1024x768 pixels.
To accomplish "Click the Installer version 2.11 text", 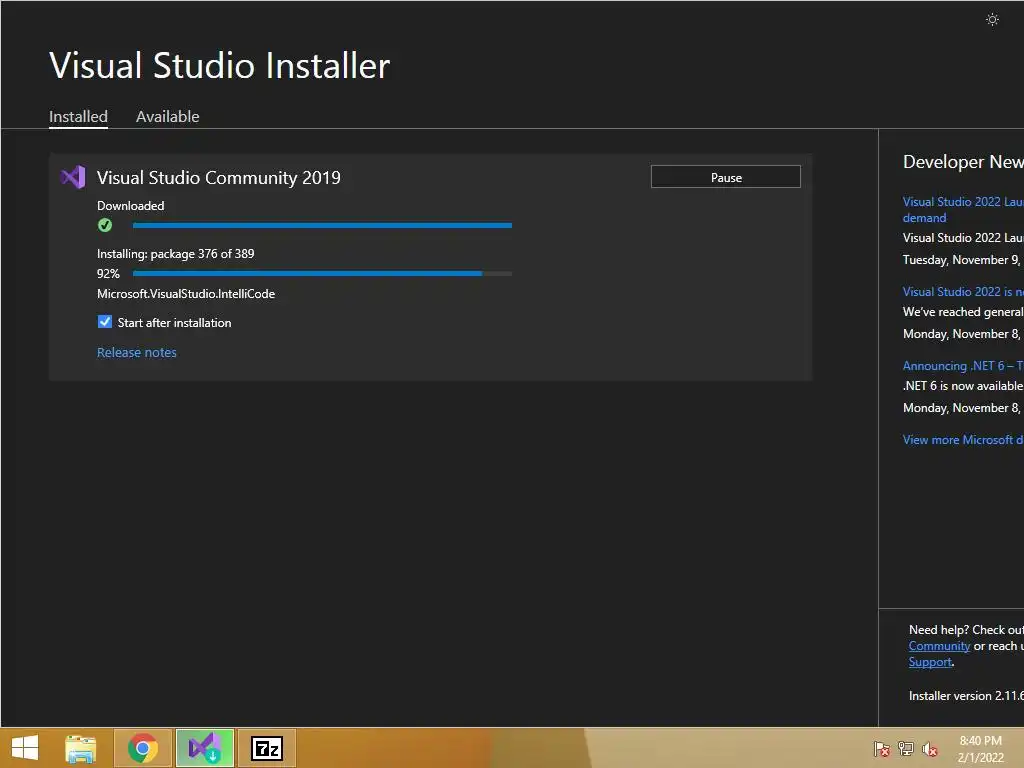I will 967,696.
